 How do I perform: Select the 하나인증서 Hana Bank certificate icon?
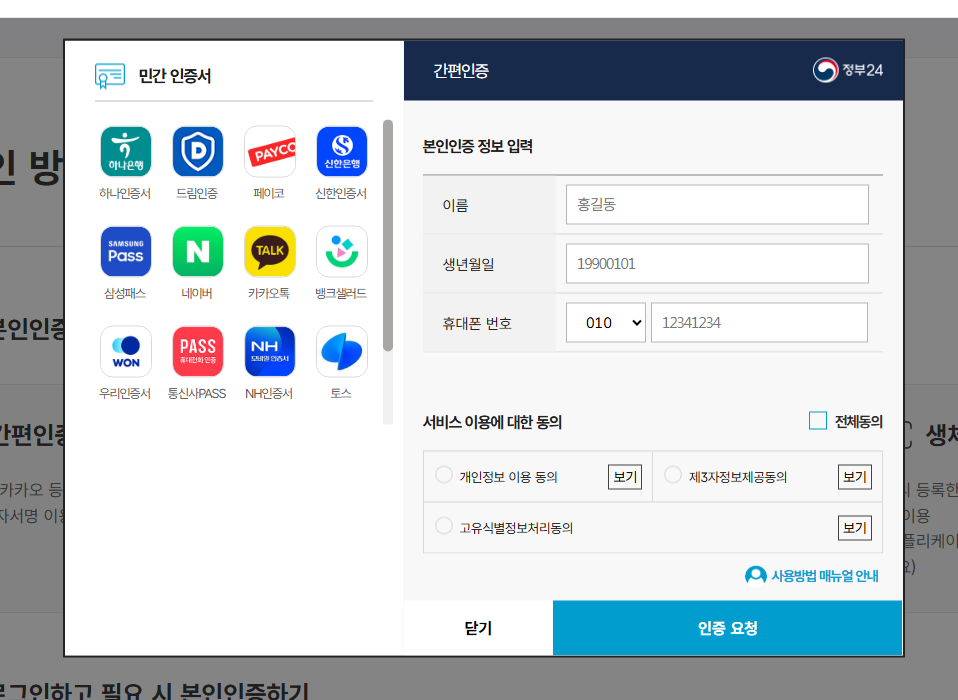click(x=126, y=151)
